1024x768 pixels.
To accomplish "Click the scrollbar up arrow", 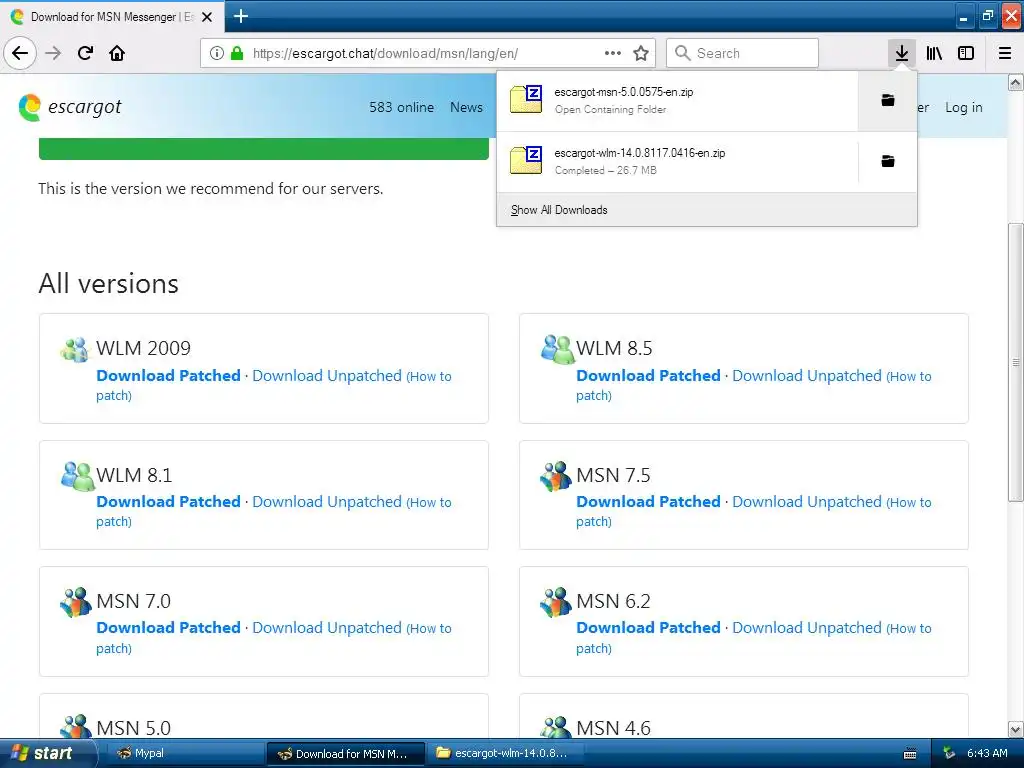I will point(1016,82).
